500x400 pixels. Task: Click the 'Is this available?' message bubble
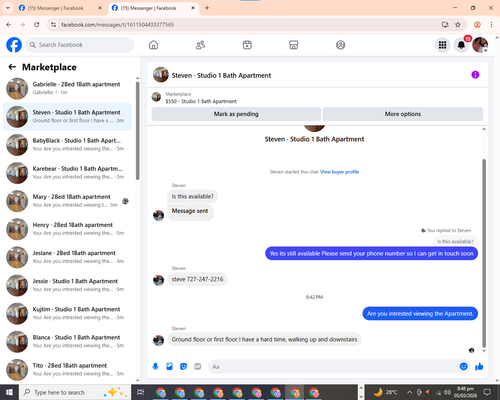(193, 196)
